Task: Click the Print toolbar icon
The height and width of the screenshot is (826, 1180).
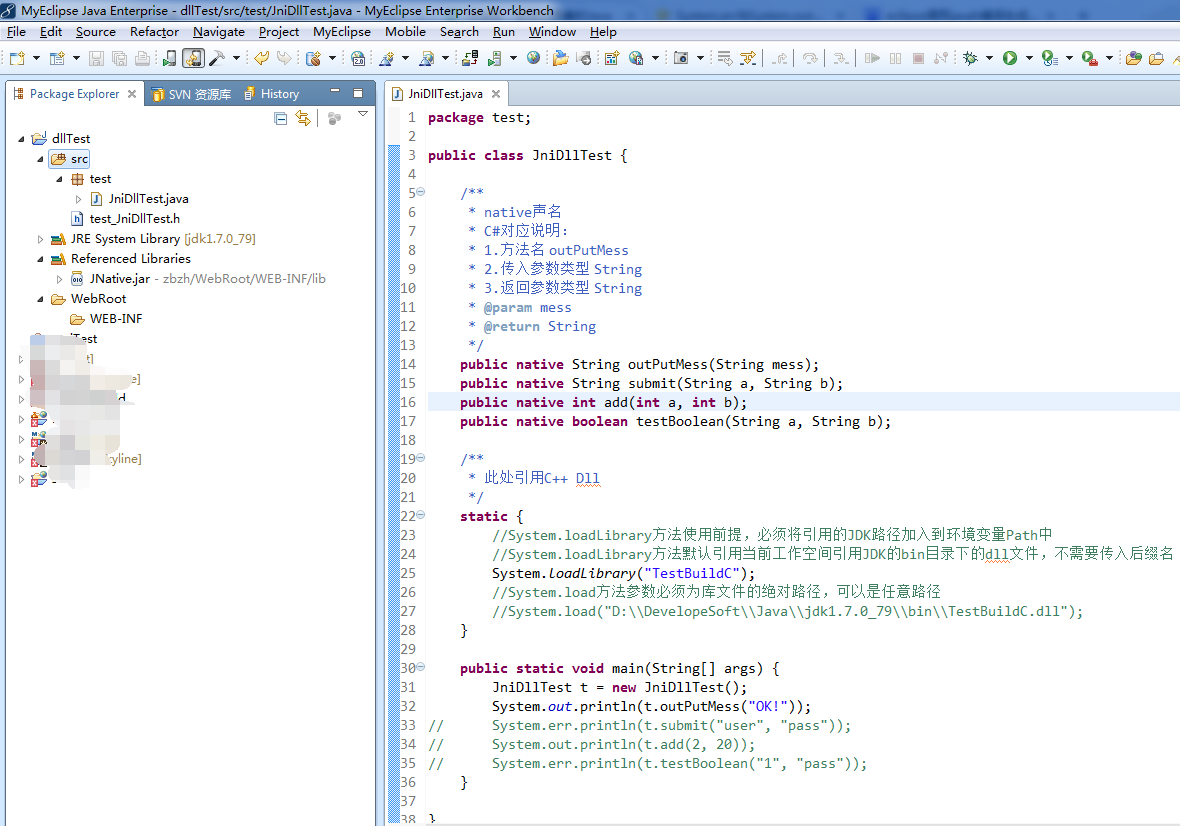Action: (x=142, y=58)
